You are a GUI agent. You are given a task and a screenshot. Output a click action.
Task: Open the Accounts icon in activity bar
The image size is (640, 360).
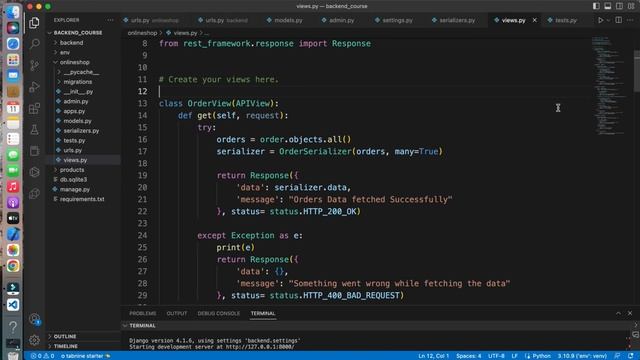pos(34,319)
